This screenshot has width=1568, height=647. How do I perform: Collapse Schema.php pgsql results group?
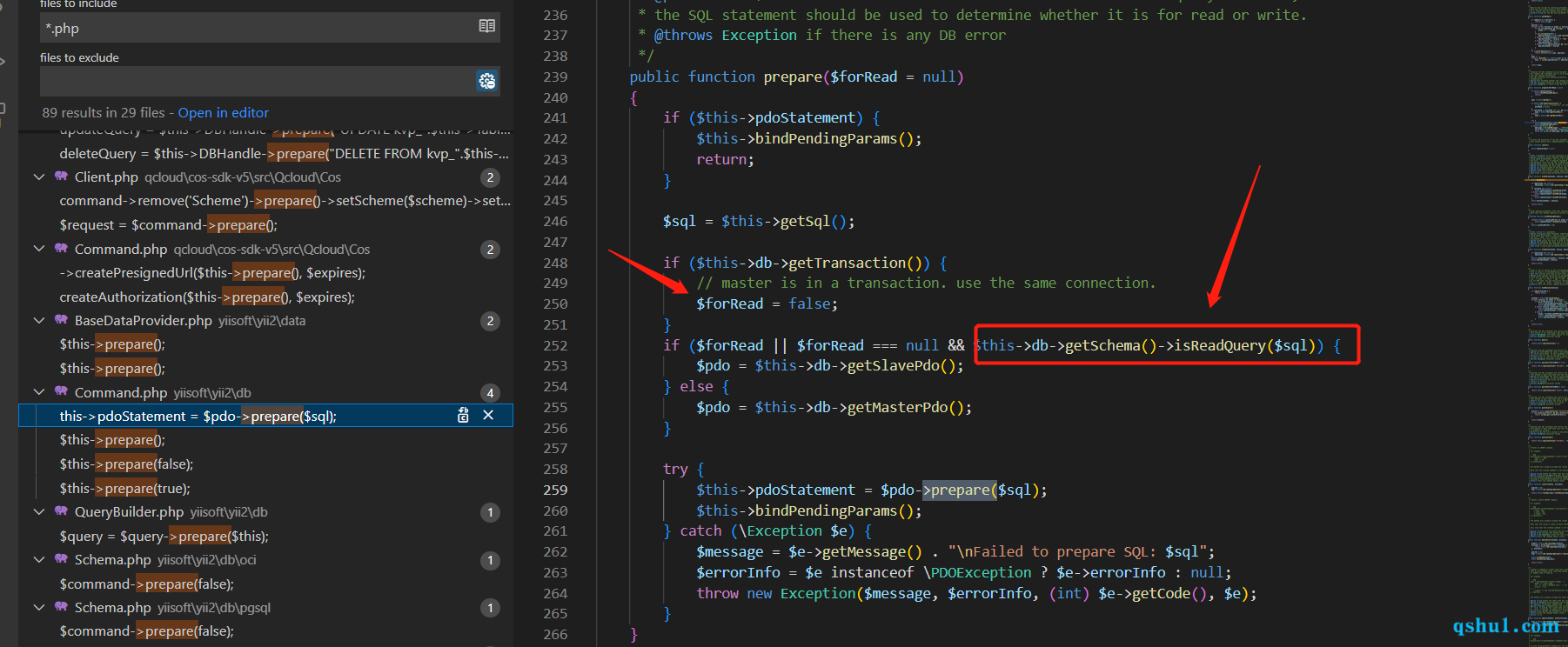tap(39, 607)
